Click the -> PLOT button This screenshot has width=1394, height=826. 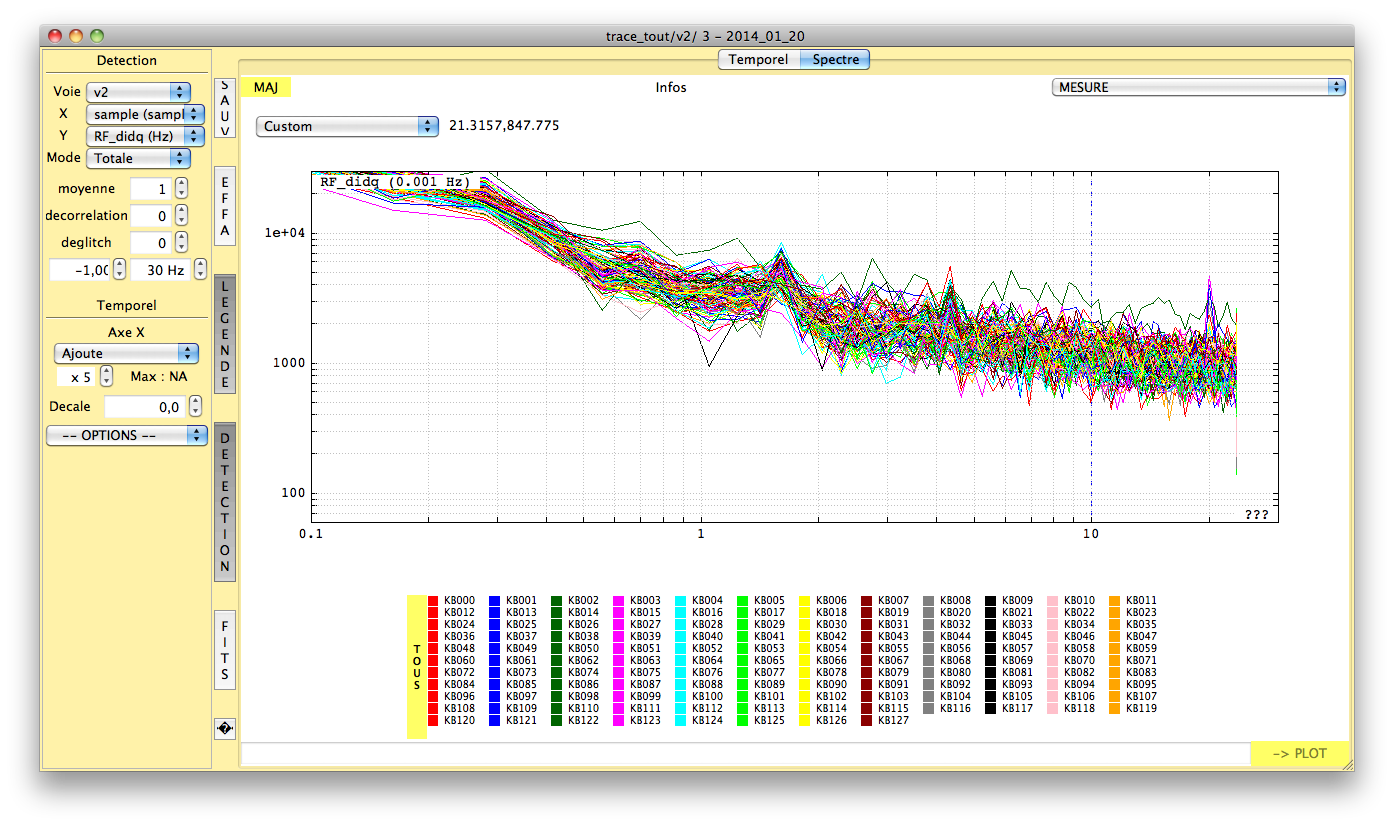point(1300,754)
